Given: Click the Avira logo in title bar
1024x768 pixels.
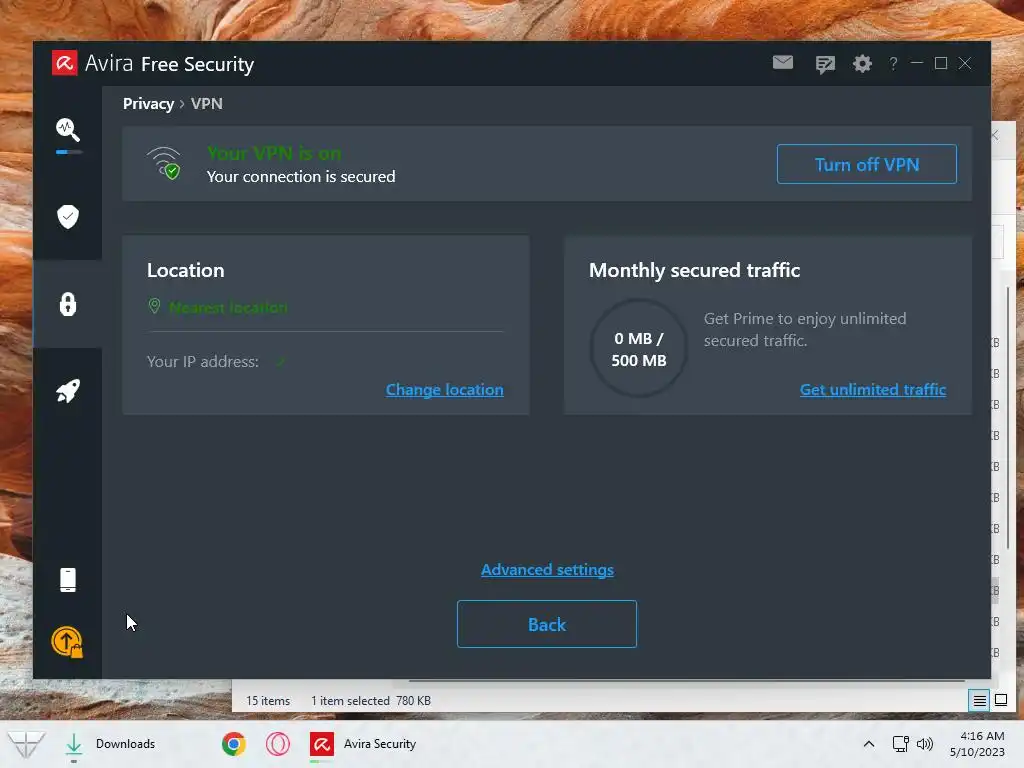Looking at the screenshot, I should pos(65,63).
